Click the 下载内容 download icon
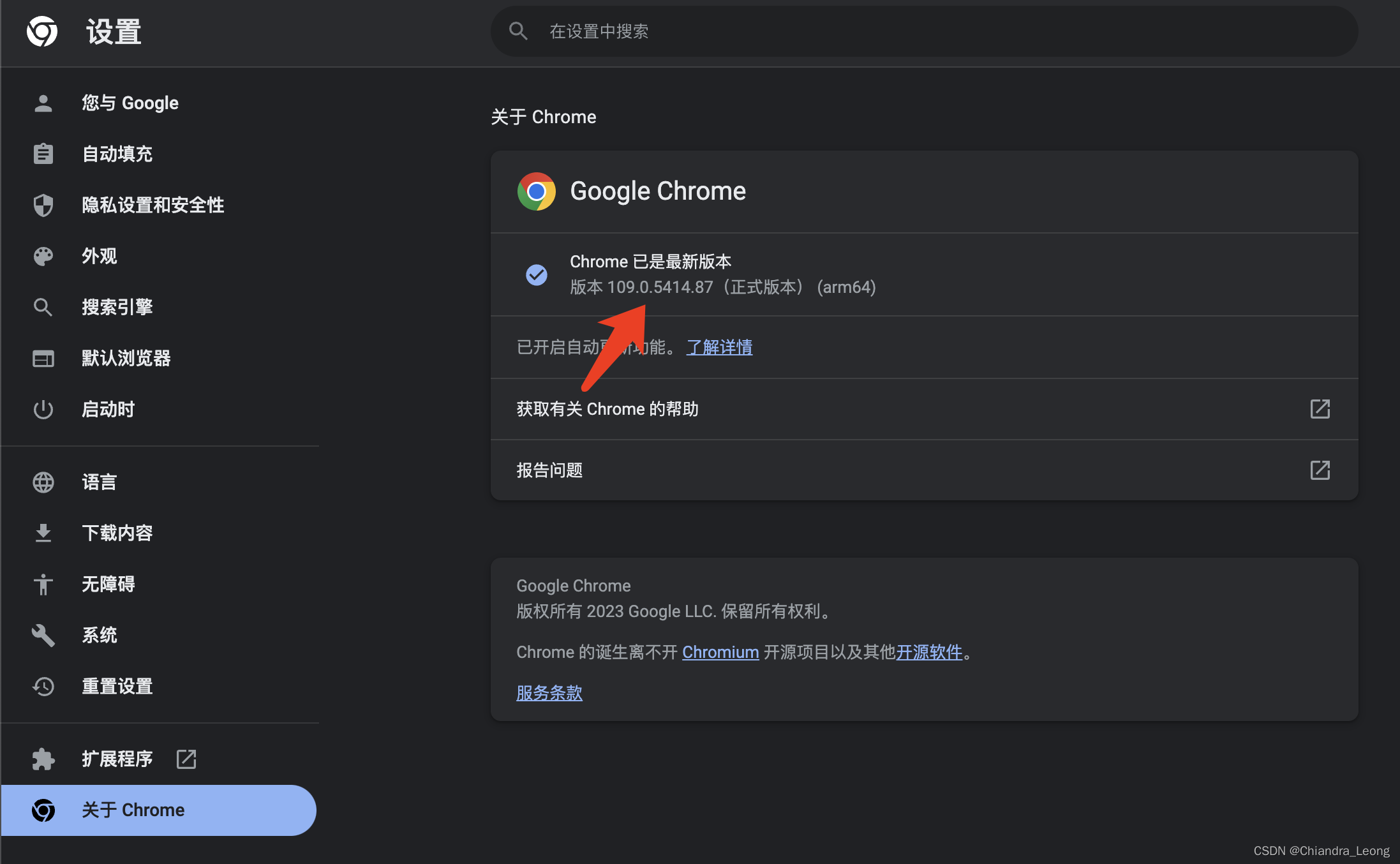 (43, 533)
